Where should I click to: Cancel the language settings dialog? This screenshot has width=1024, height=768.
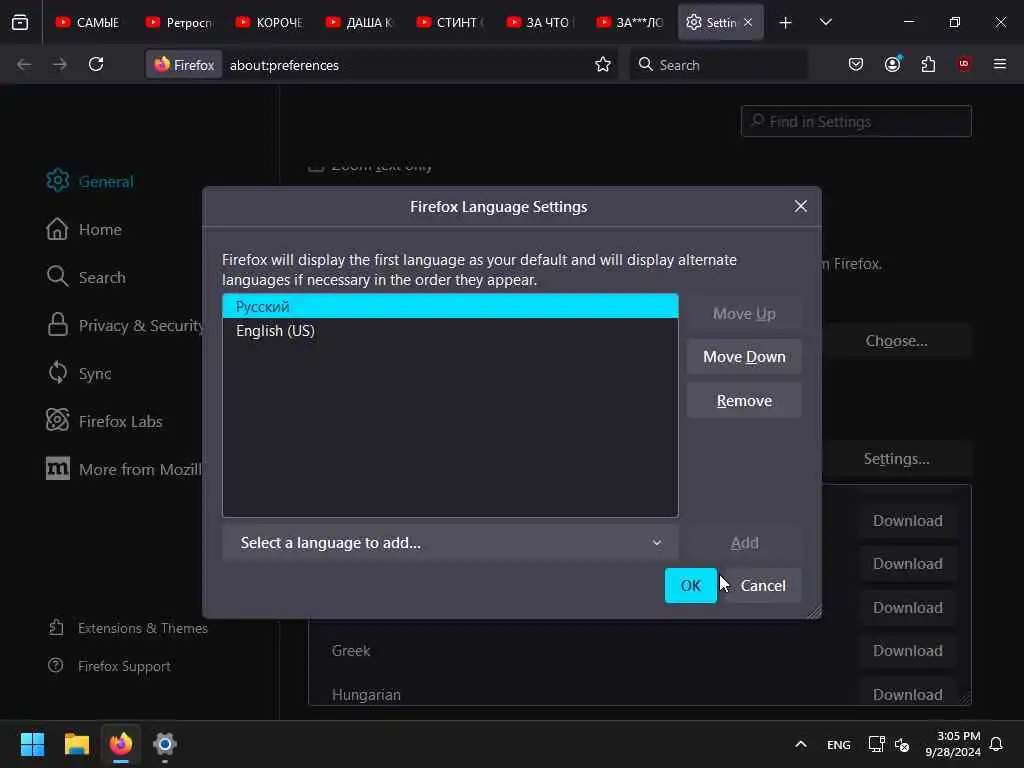click(763, 585)
